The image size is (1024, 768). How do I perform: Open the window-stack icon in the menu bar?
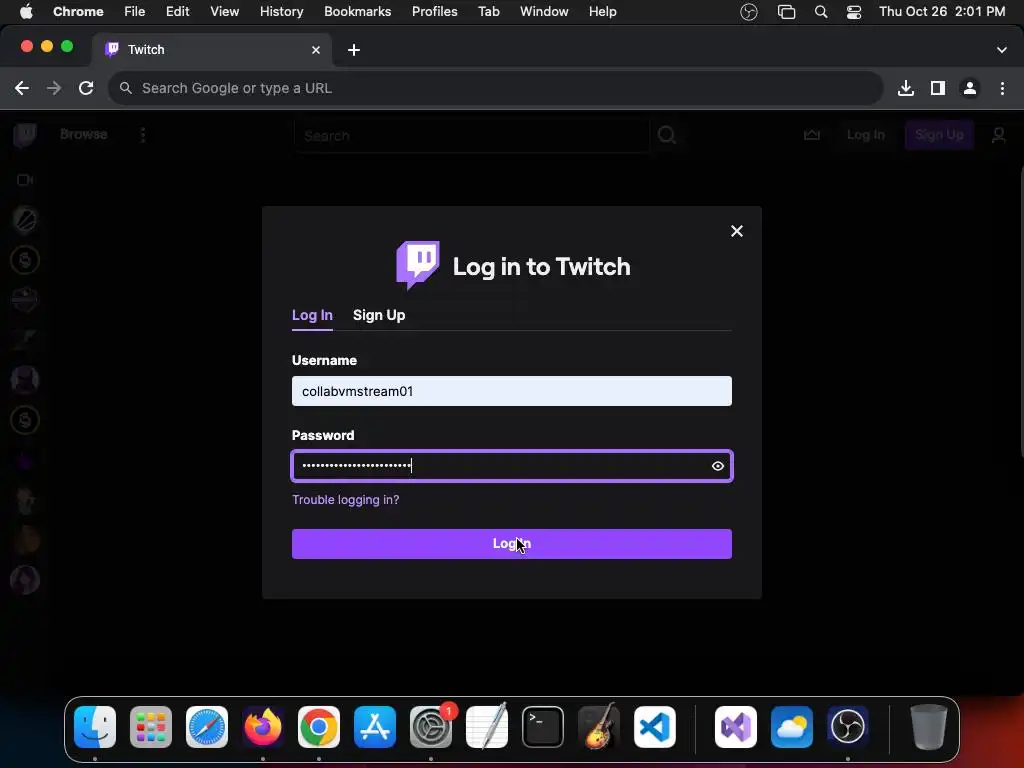pos(786,12)
